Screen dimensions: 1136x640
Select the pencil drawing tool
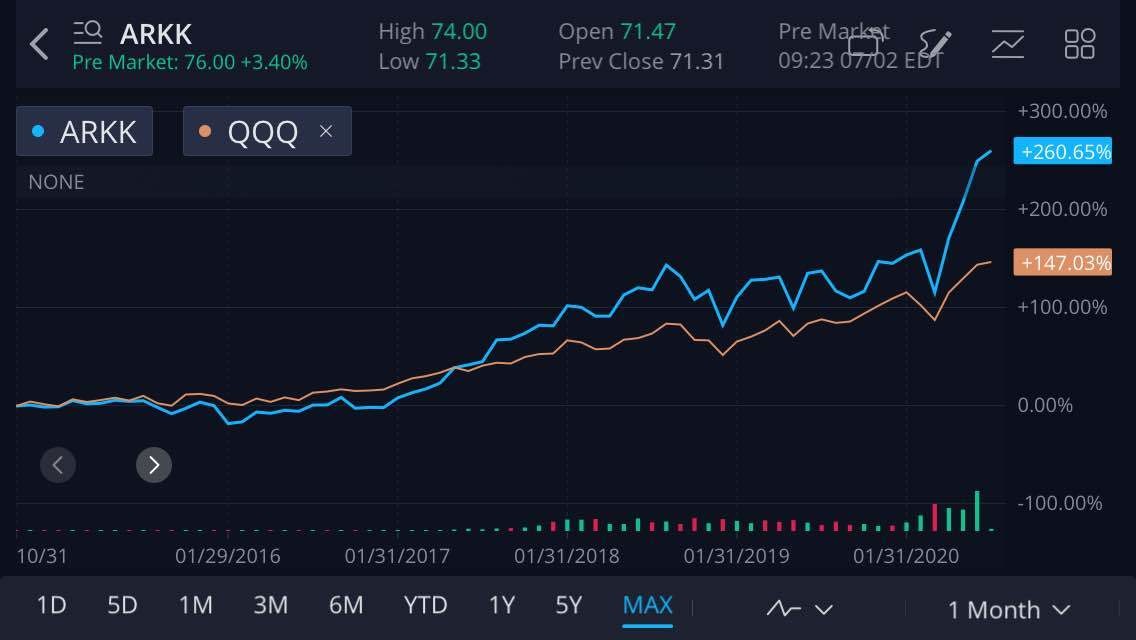tap(935, 44)
